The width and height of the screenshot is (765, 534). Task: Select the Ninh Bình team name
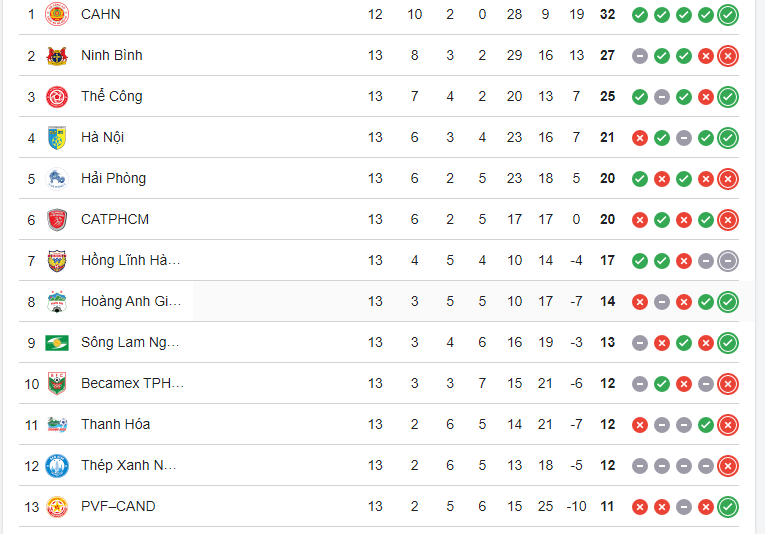[x=111, y=55]
